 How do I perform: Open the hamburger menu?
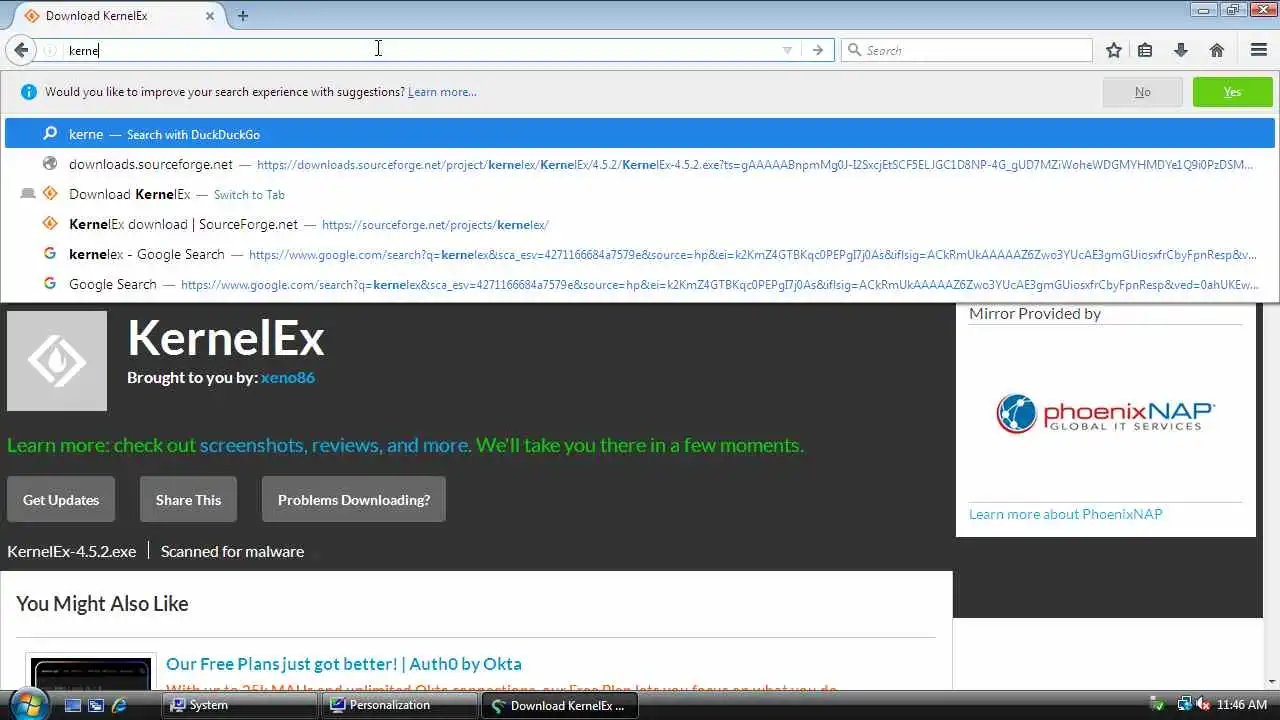[x=1259, y=50]
